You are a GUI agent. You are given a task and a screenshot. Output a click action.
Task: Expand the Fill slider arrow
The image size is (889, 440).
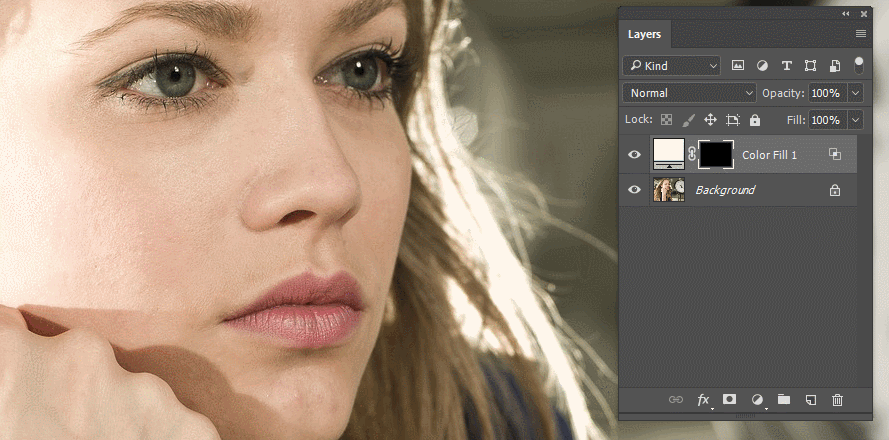pos(856,120)
